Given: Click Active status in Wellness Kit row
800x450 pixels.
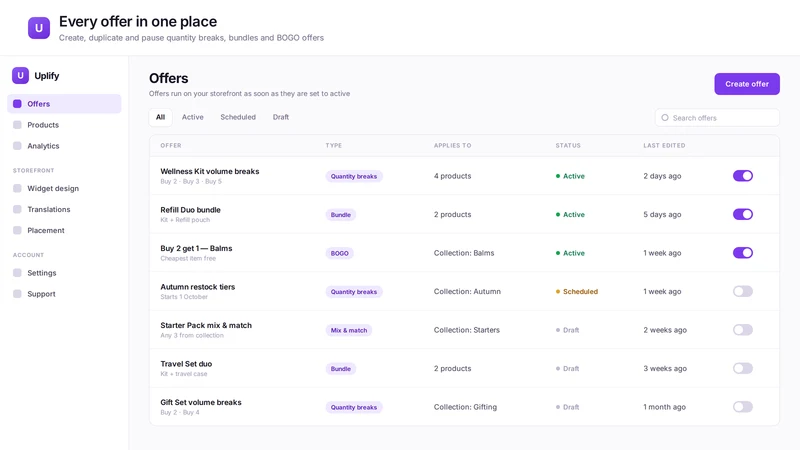Looking at the screenshot, I should click(570, 176).
